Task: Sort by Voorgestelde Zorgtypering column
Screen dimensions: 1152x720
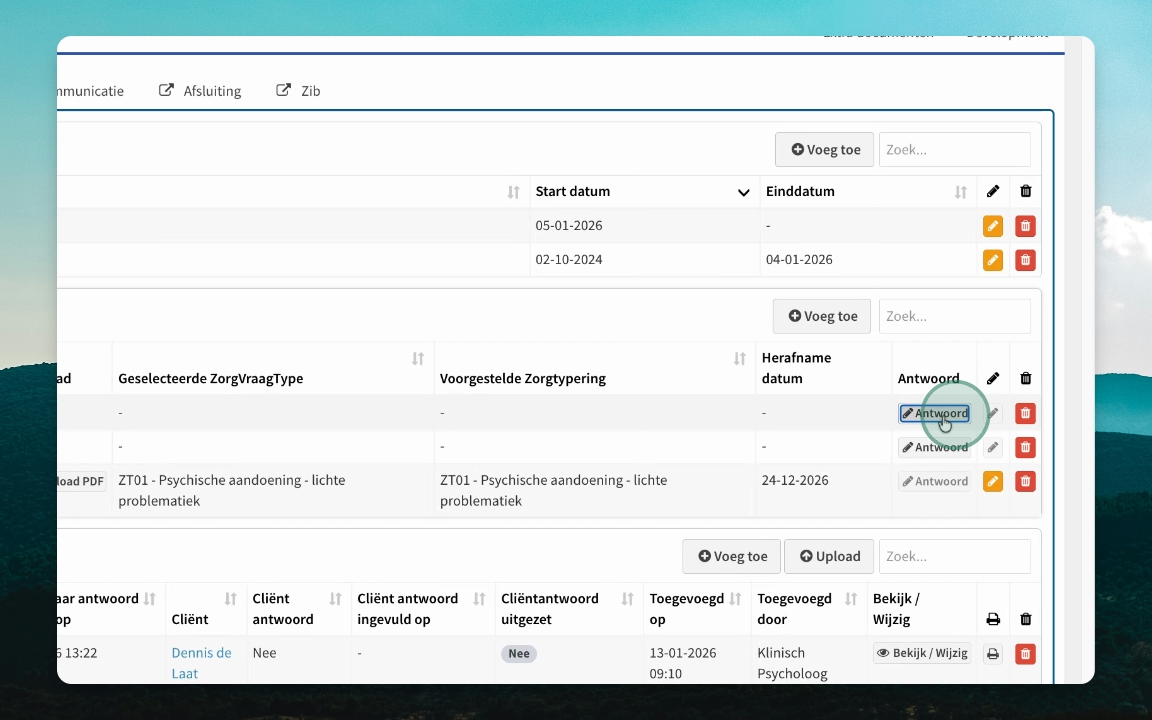Action: [x=739, y=359]
